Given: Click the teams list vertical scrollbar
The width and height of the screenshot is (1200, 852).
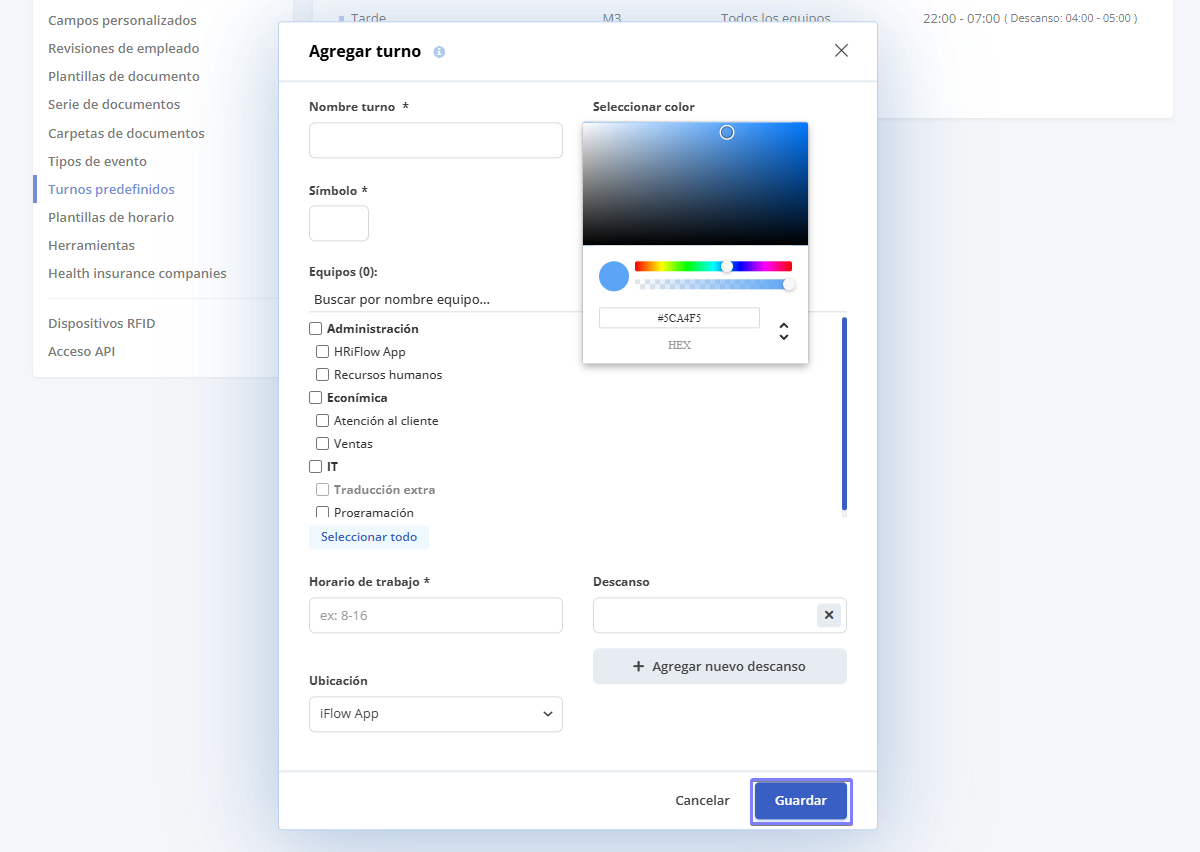Looking at the screenshot, I should click(844, 413).
